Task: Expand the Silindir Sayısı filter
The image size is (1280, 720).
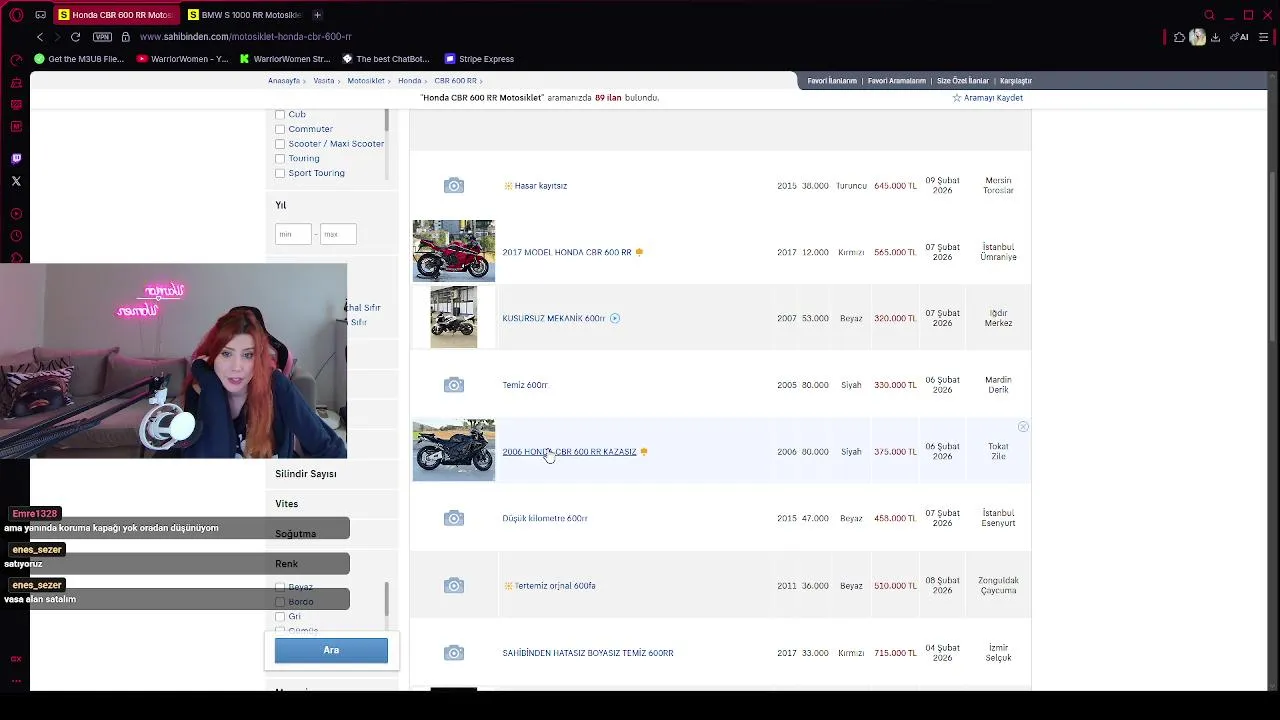Action: 306,474
